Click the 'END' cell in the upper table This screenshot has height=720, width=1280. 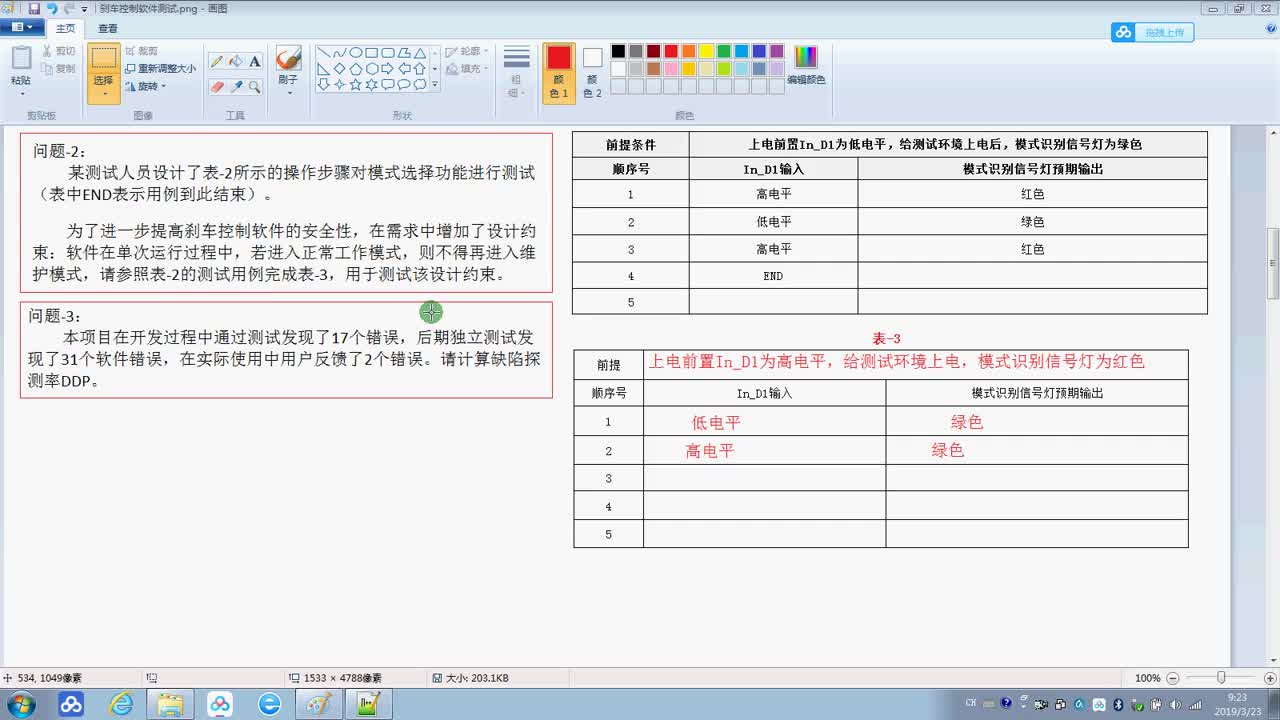(773, 276)
